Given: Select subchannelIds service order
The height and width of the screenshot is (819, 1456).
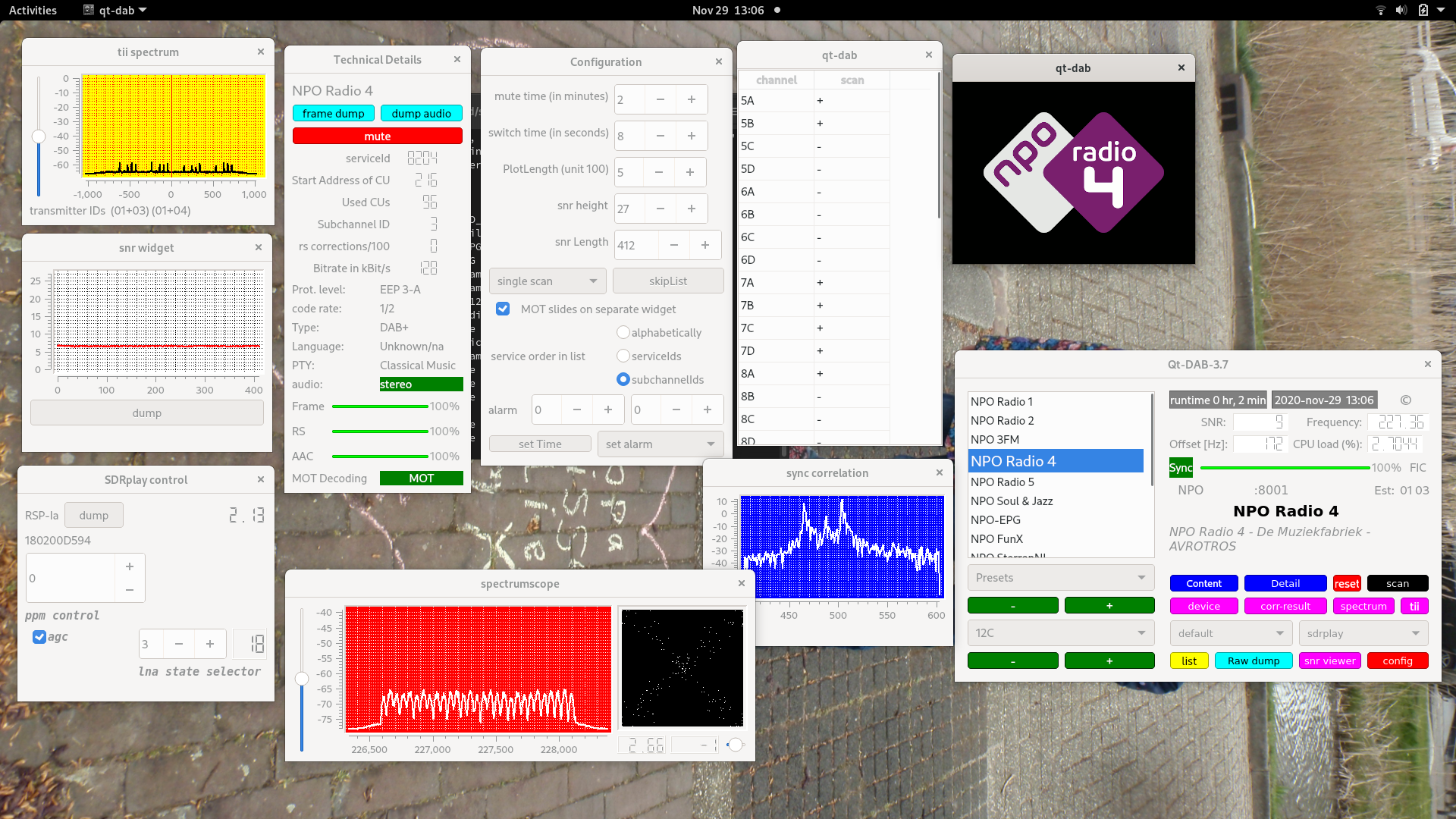Looking at the screenshot, I should [x=623, y=379].
